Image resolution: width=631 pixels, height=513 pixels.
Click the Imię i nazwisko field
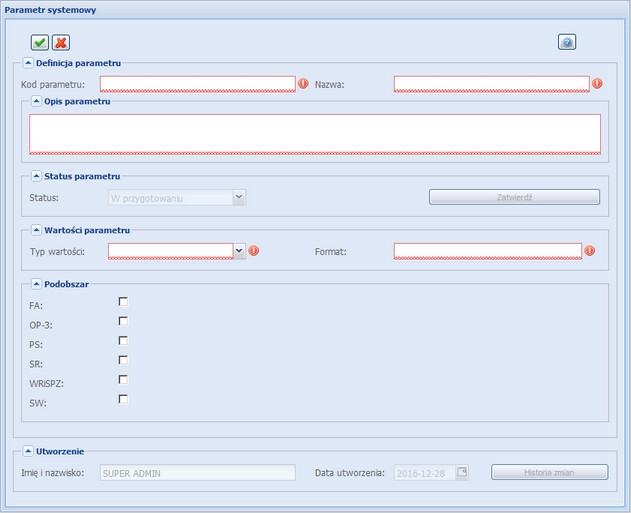(x=198, y=472)
